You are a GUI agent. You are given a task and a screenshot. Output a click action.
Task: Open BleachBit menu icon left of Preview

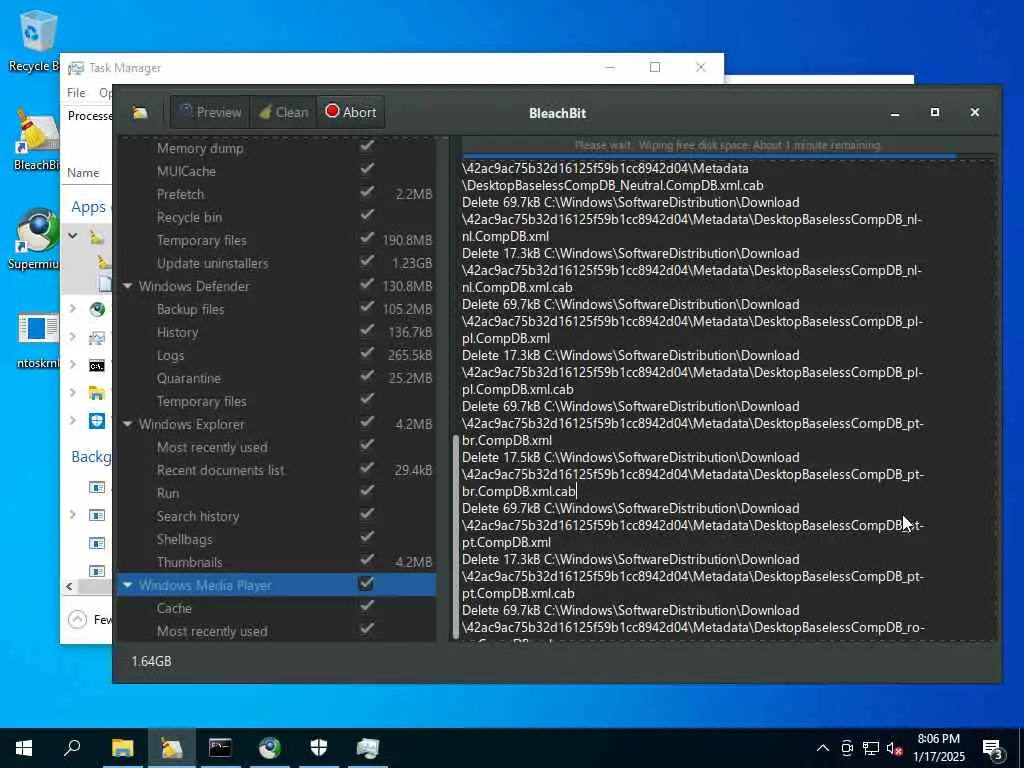tap(140, 113)
